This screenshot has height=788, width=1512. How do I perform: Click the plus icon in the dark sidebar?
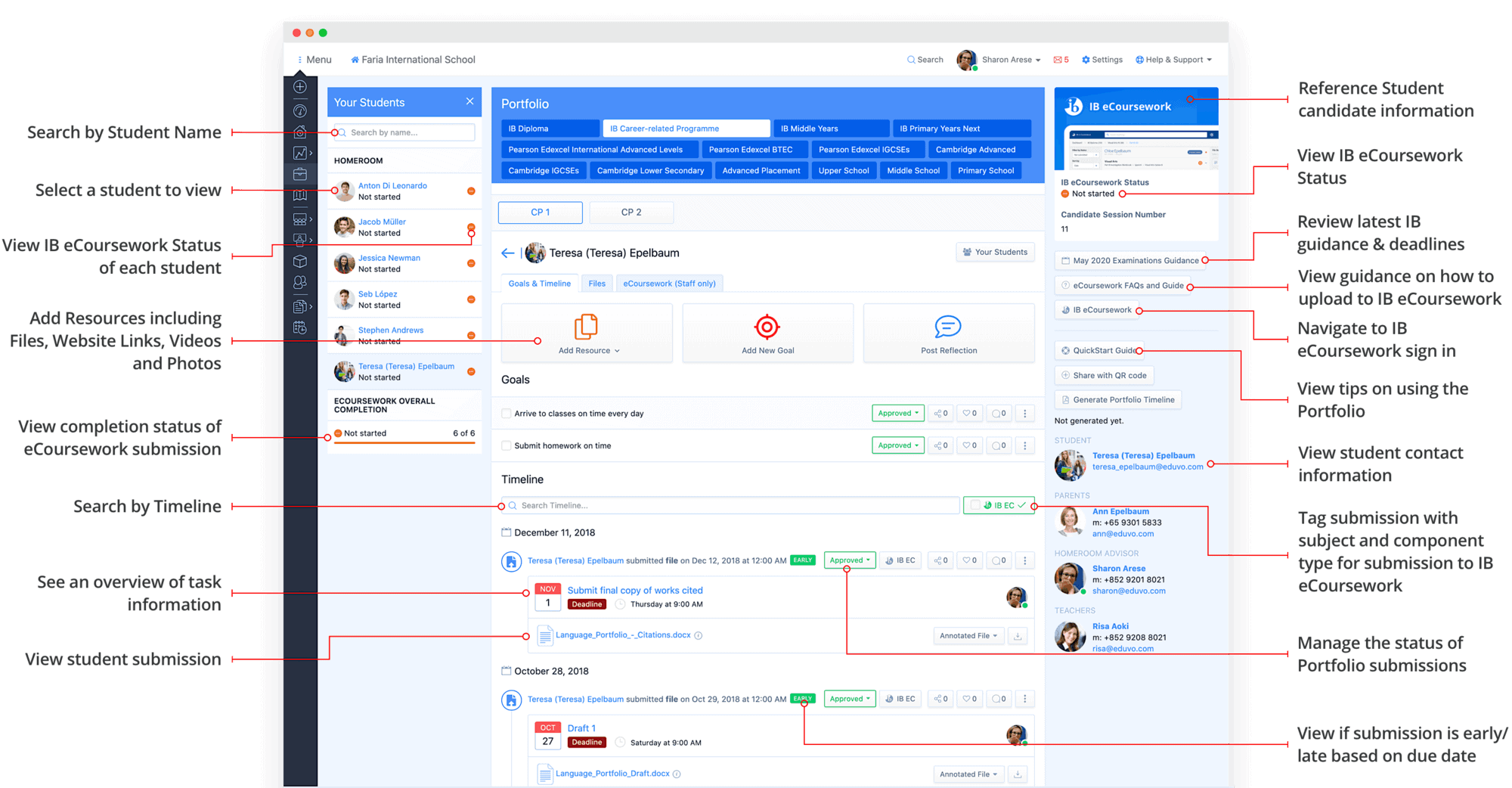(x=300, y=87)
